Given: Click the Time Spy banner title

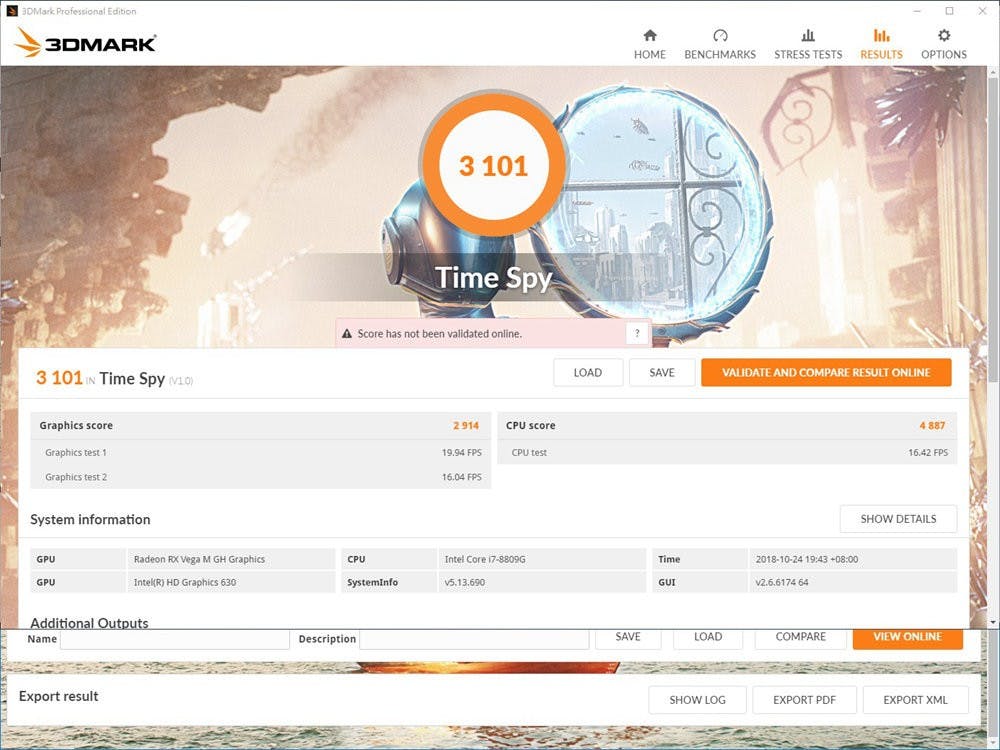Looking at the screenshot, I should pos(493,277).
